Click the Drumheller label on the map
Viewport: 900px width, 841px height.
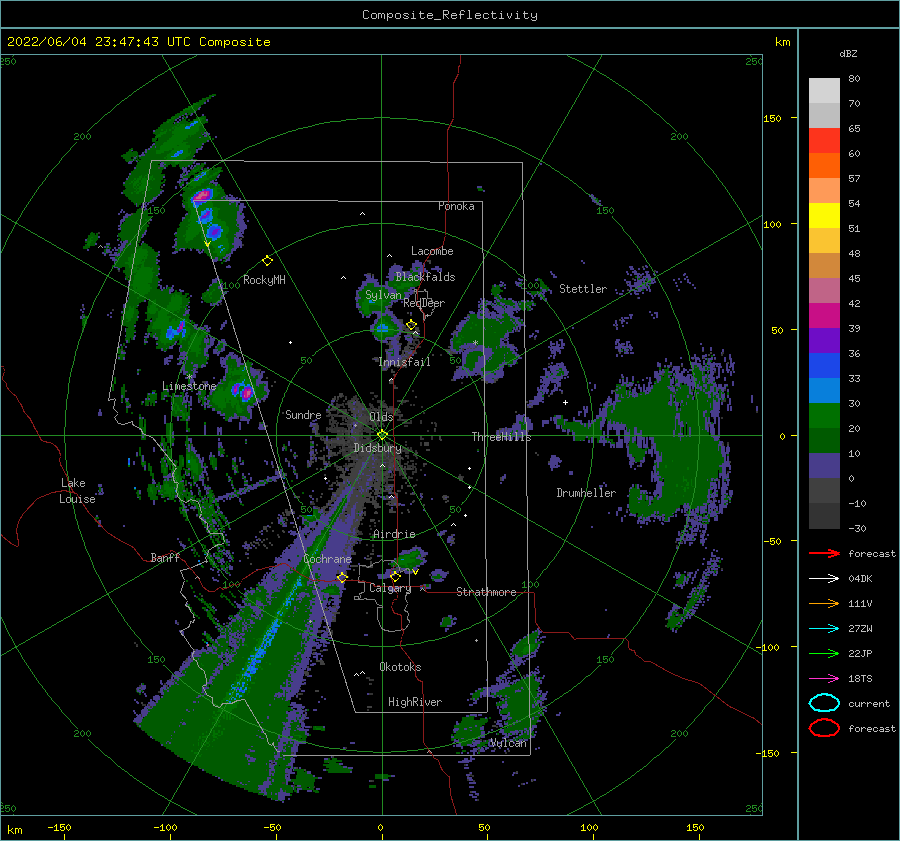pyautogui.click(x=586, y=493)
